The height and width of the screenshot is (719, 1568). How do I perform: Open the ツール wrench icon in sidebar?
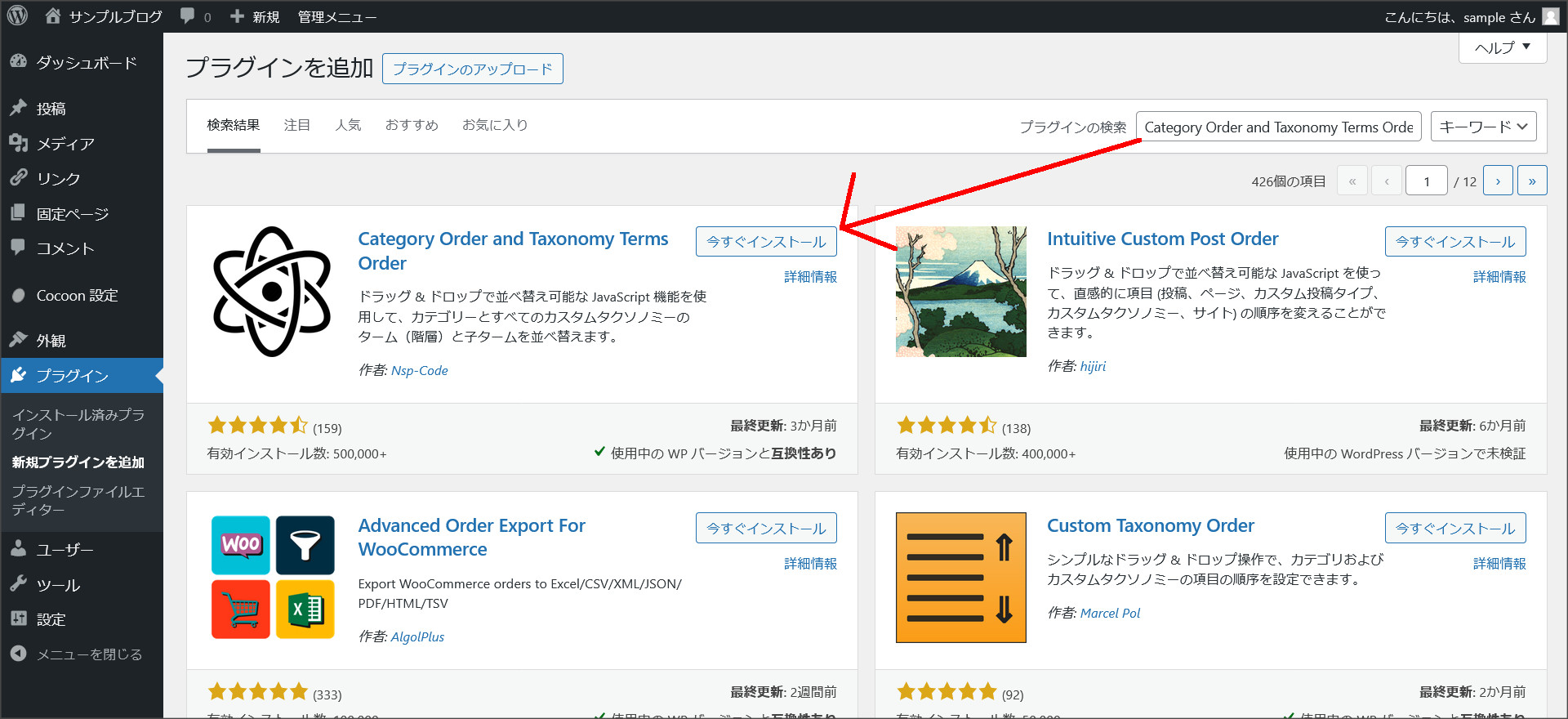pyautogui.click(x=18, y=584)
